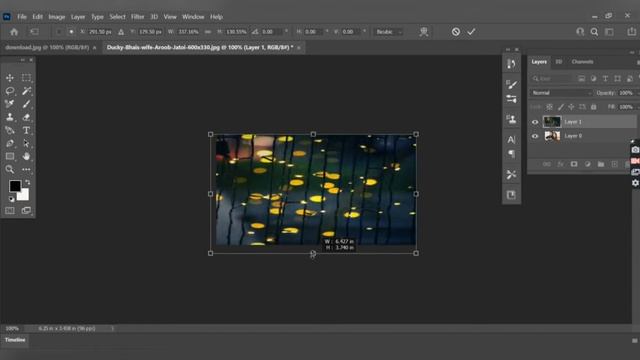This screenshot has width=640, height=360.
Task: Open the File menu
Action: (x=22, y=17)
